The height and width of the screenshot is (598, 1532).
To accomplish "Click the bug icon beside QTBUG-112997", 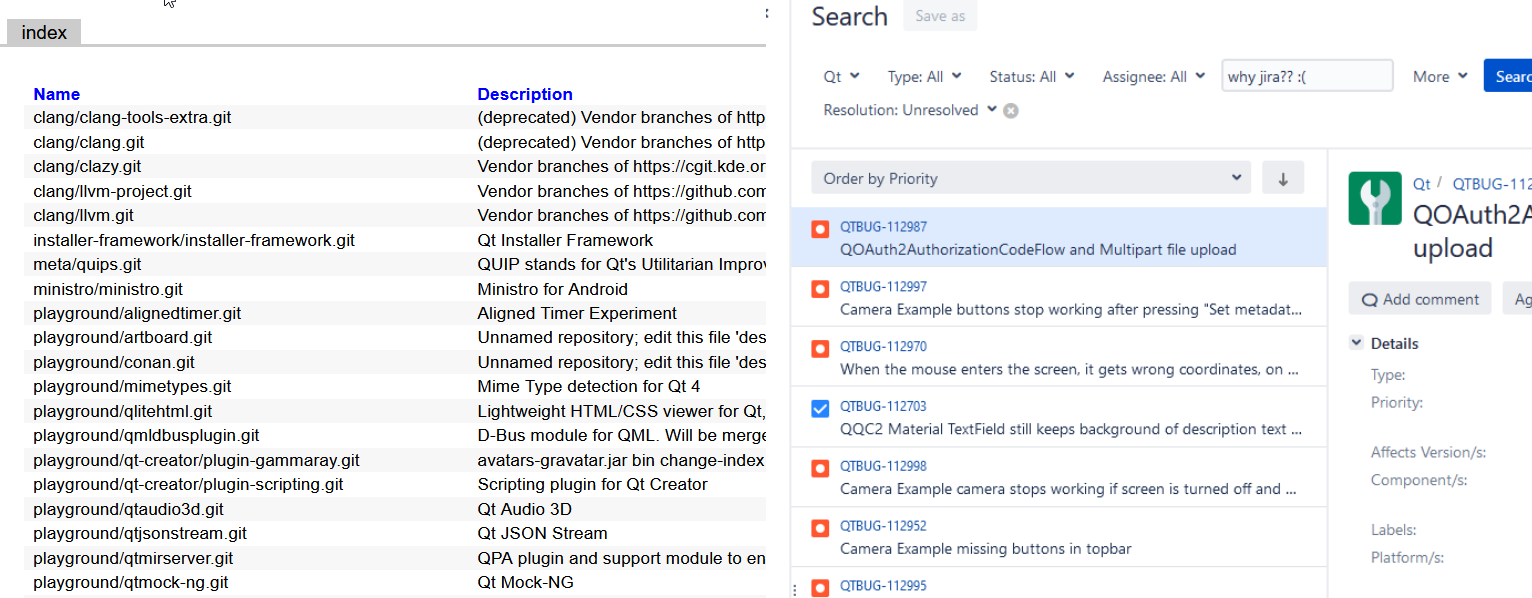I will click(820, 289).
